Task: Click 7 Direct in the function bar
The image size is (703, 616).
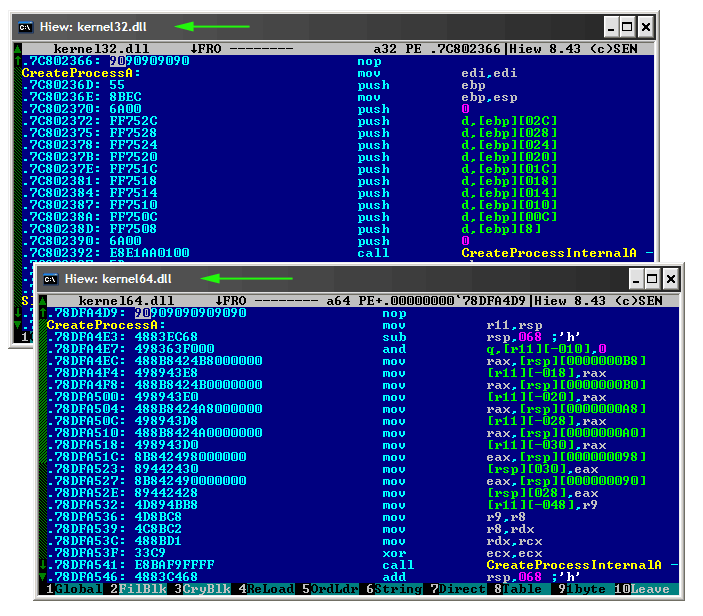Action: [459, 590]
